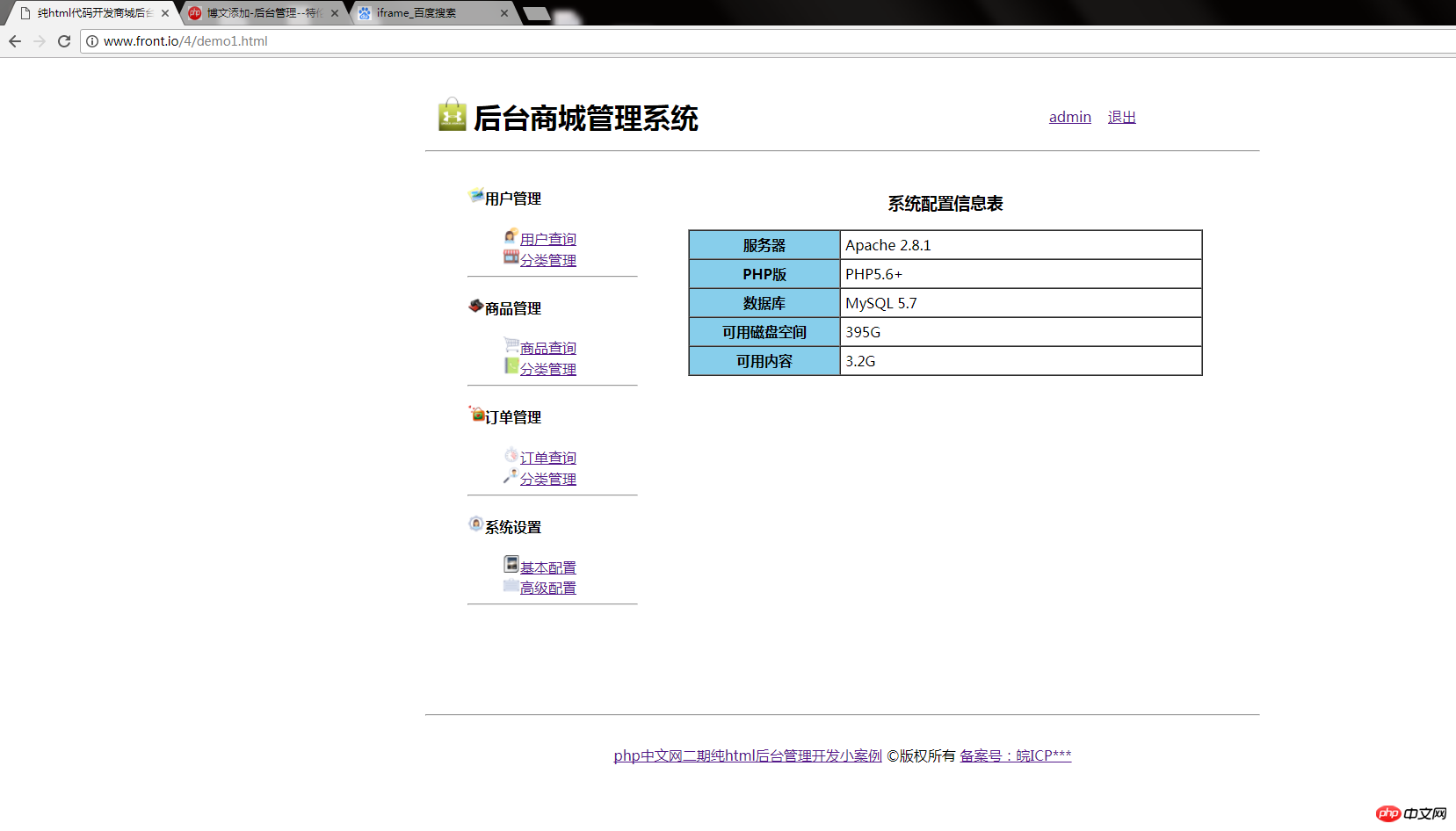Click the icon before 分类管理 under 用户管理

click(511, 257)
